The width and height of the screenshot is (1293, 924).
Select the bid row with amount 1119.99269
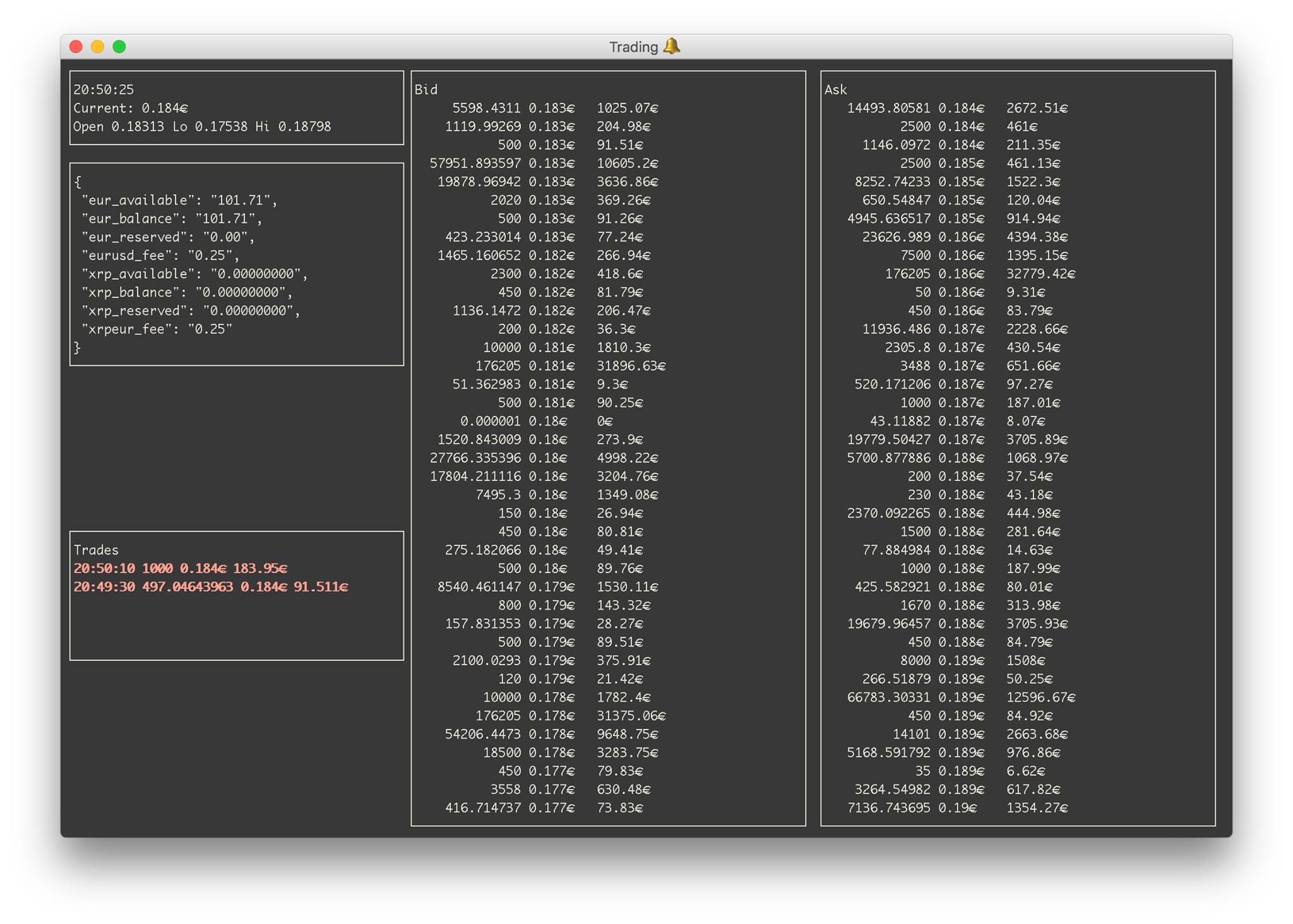click(548, 126)
